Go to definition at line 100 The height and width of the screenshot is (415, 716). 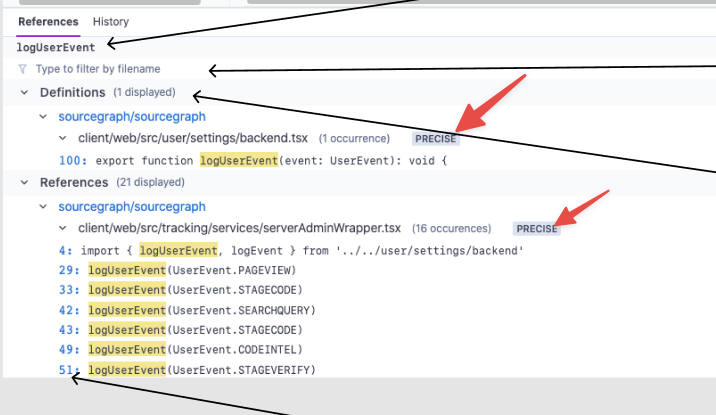click(253, 161)
